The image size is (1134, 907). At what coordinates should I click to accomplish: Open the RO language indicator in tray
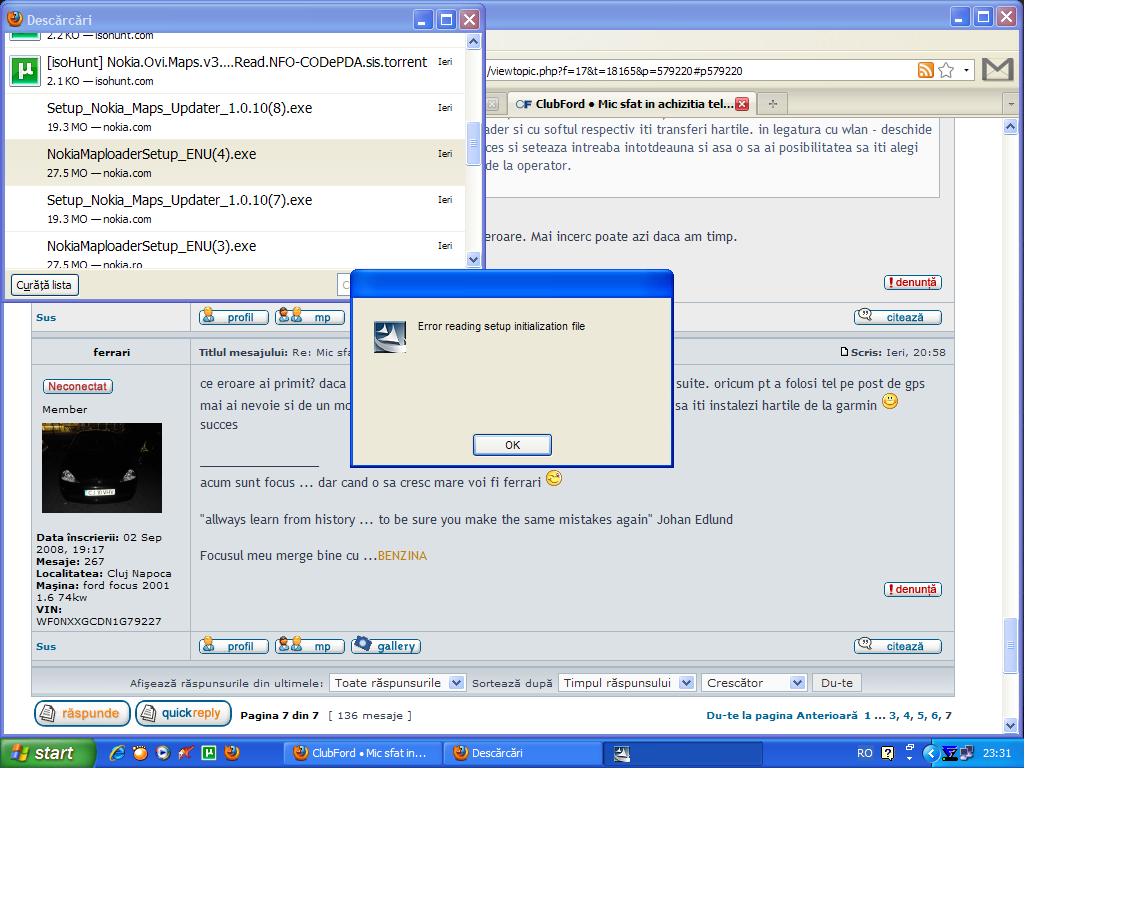[x=864, y=753]
